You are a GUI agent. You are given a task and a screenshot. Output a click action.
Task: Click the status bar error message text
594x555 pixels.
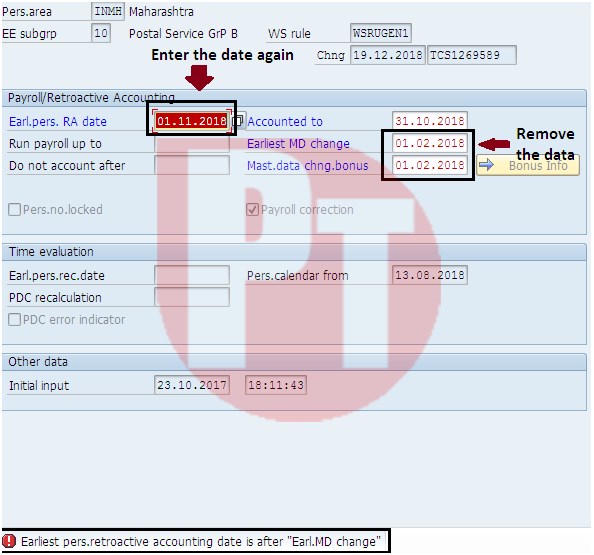(x=200, y=541)
